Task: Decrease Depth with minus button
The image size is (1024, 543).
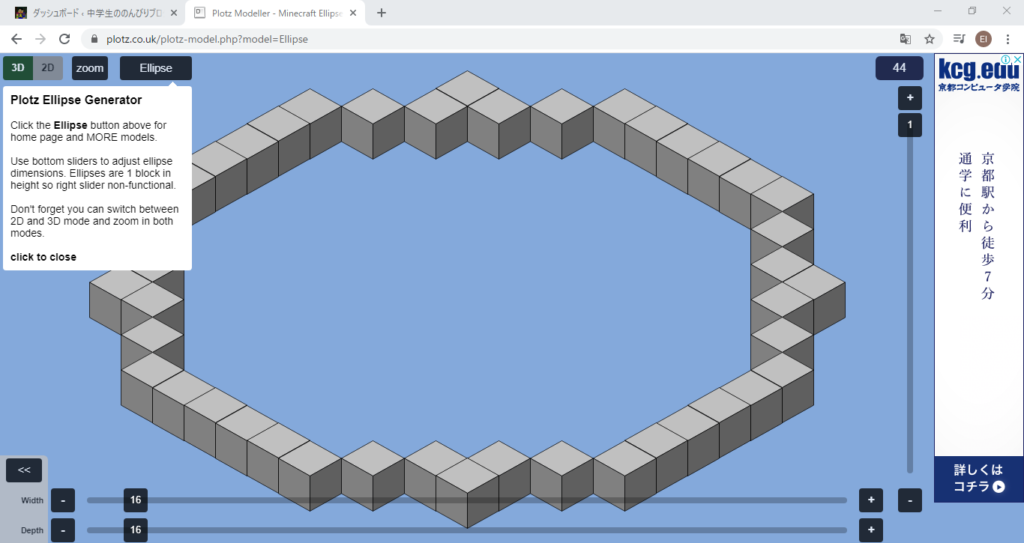Action: pos(63,530)
